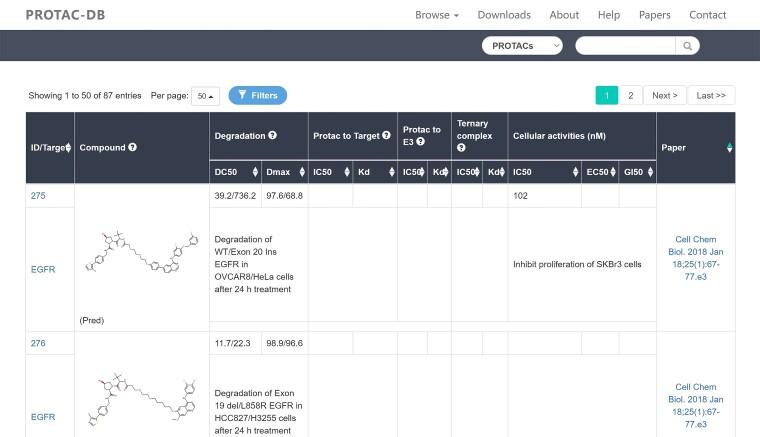
Task: Open the Downloads page
Action: pyautogui.click(x=504, y=15)
